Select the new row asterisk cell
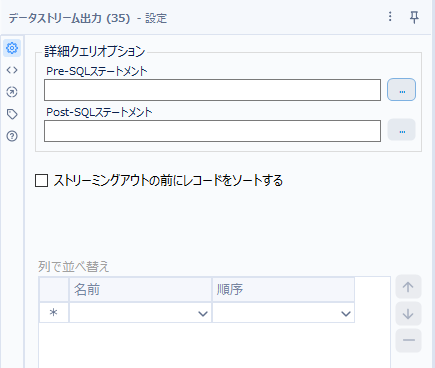This screenshot has height=368, width=435. coord(54,313)
